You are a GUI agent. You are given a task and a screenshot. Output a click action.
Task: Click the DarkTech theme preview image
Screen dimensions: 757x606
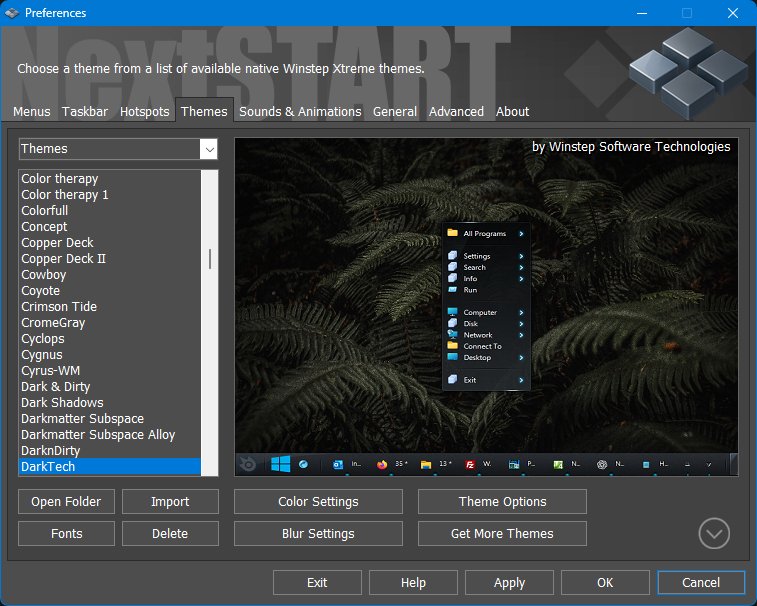(x=486, y=307)
